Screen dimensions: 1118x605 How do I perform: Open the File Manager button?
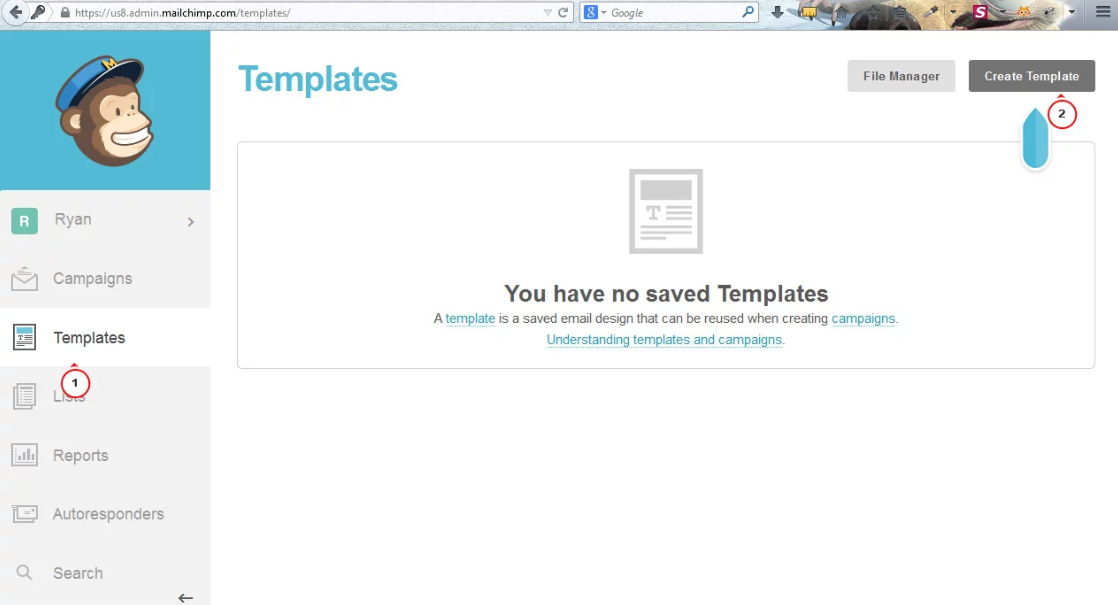pos(901,76)
